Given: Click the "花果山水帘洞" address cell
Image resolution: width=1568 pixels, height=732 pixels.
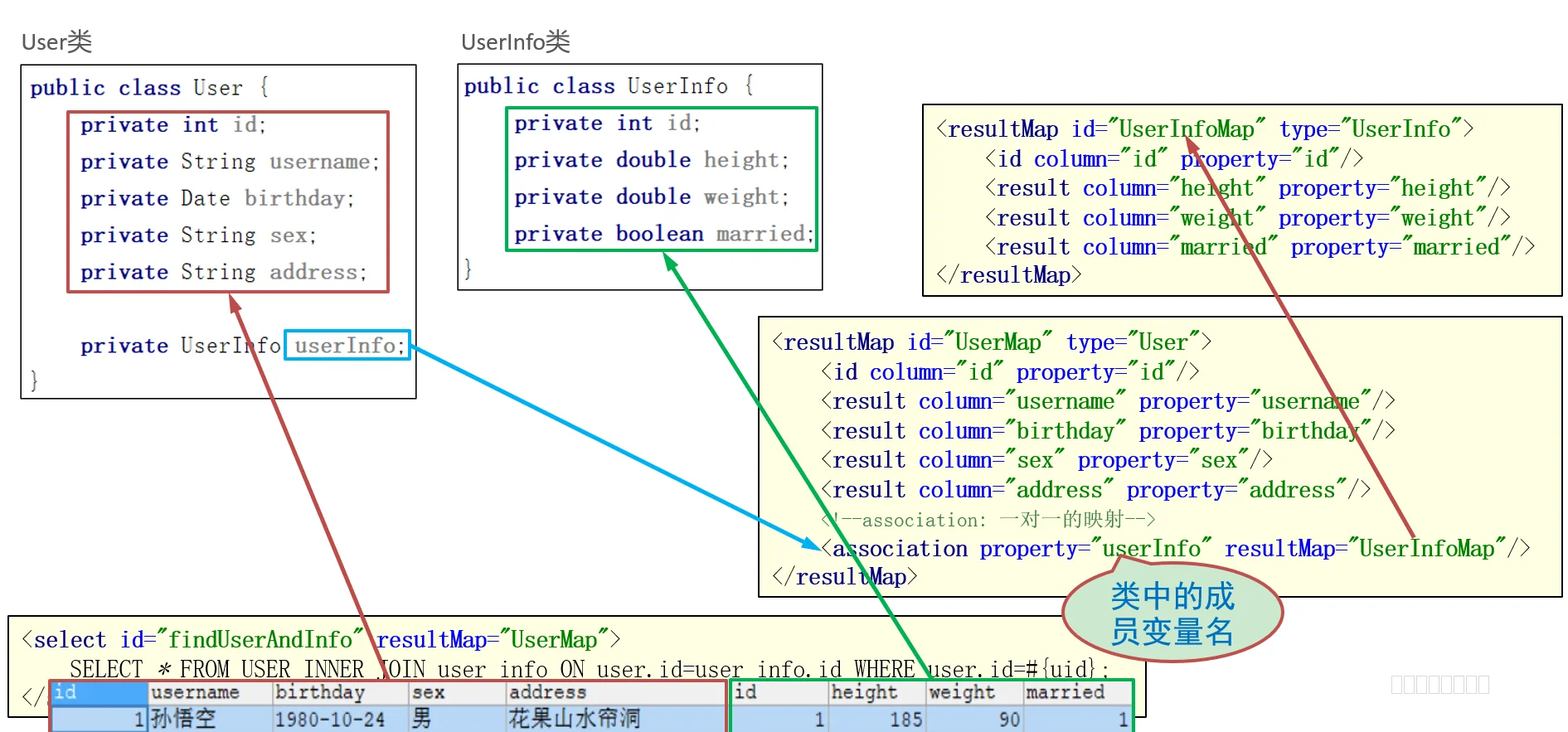Looking at the screenshot, I should [574, 718].
